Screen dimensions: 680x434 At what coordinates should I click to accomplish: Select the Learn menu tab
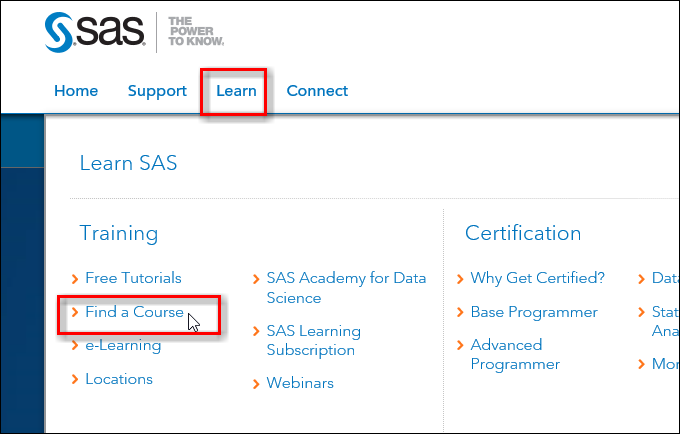point(236,91)
